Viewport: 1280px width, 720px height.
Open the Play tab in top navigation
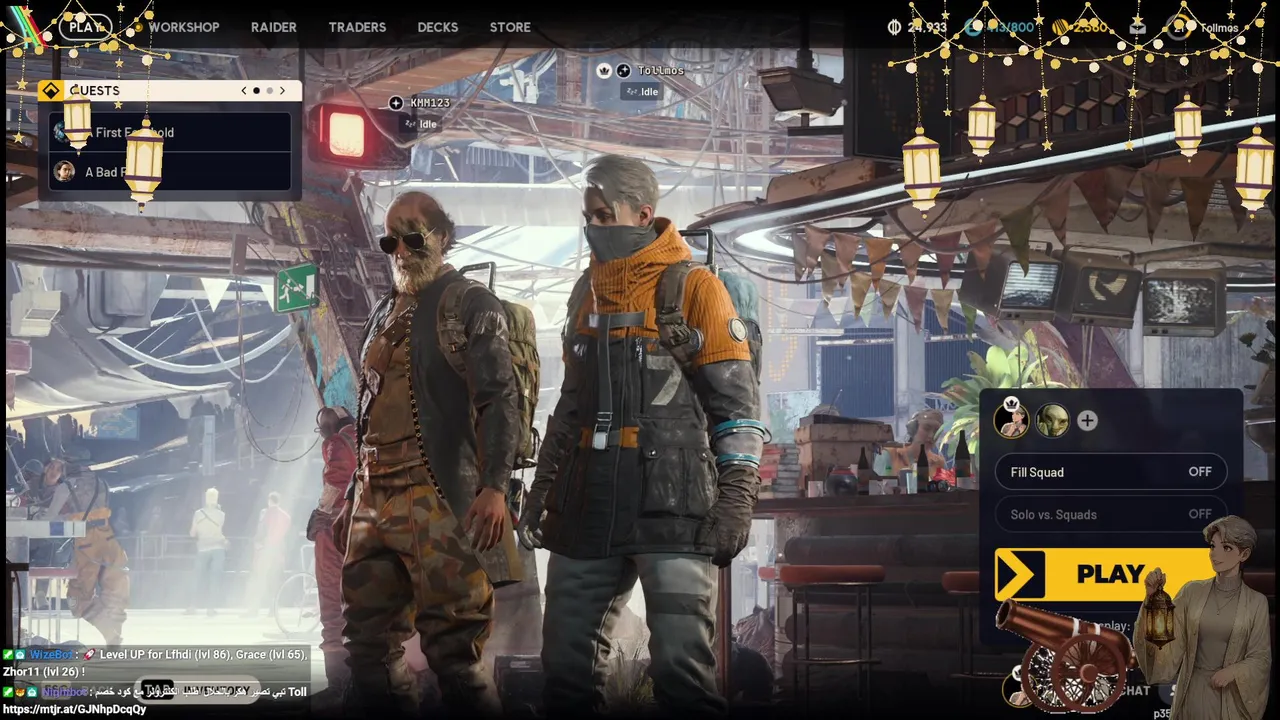pyautogui.click(x=86, y=27)
